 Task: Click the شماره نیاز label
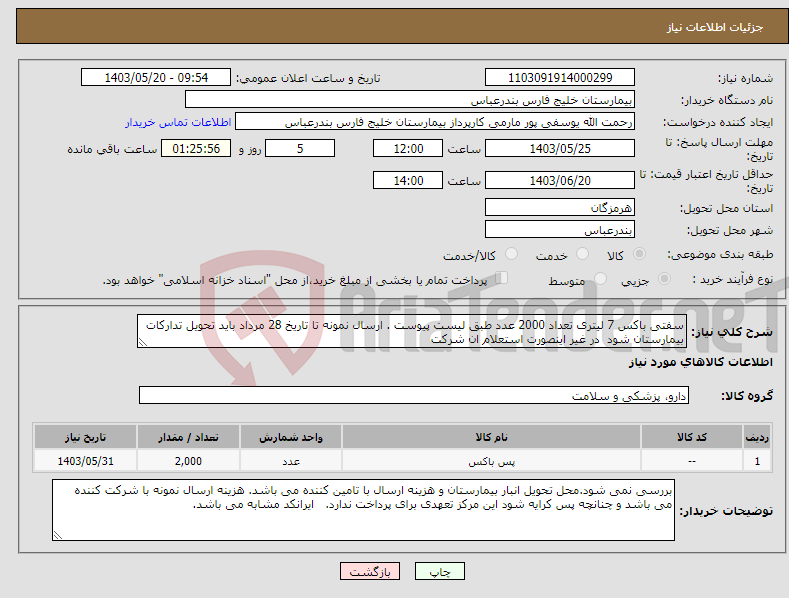[x=745, y=78]
